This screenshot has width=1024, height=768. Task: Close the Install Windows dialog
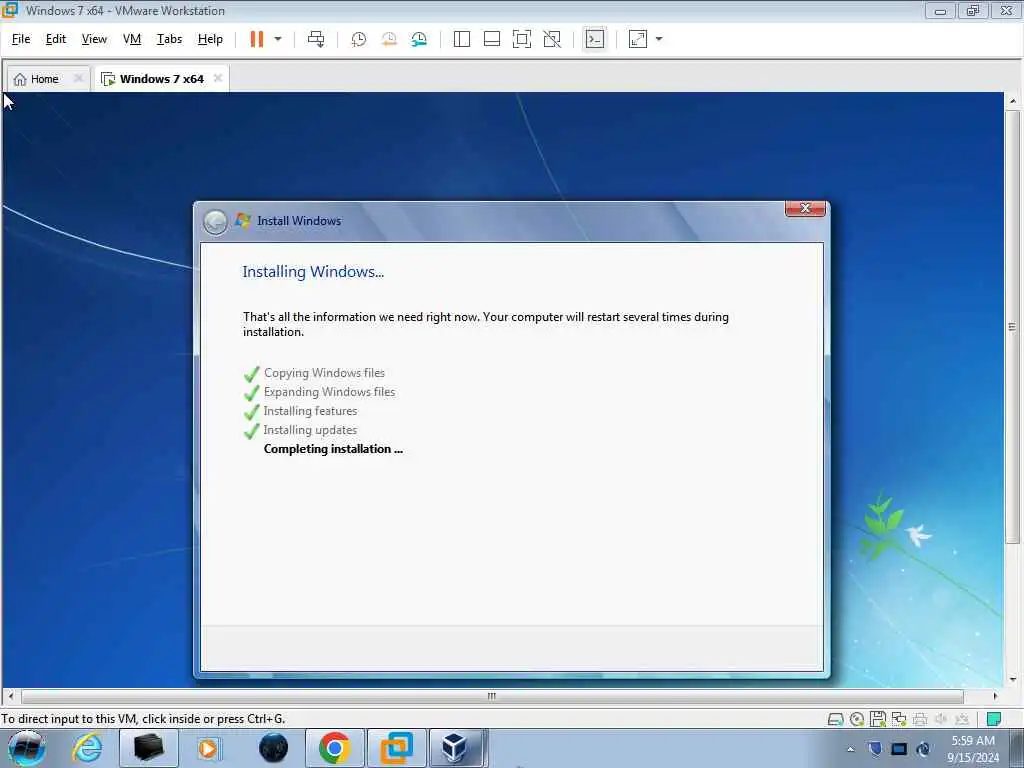coord(805,208)
